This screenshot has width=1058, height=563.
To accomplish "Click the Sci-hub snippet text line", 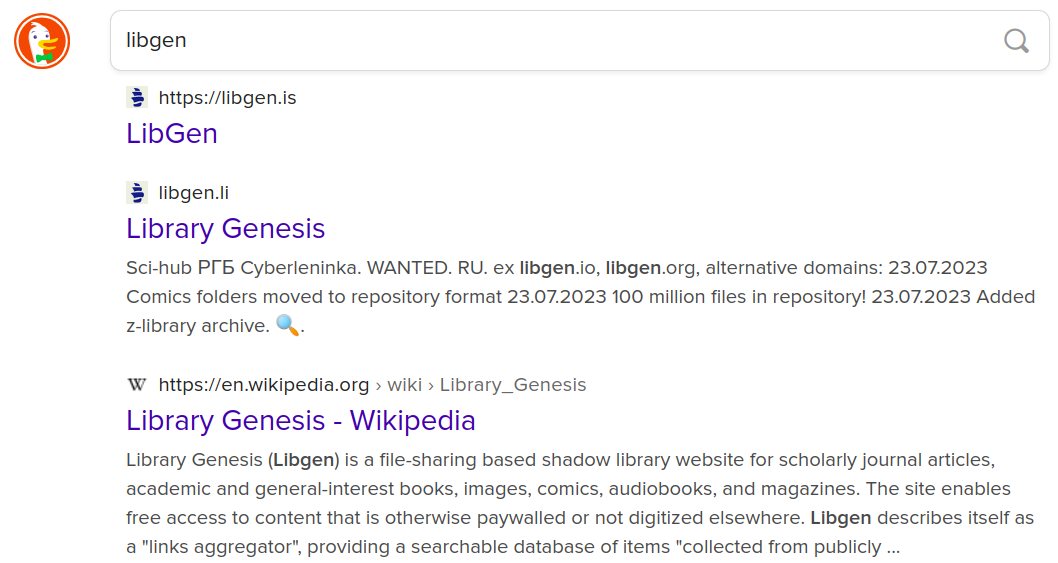I will pos(556,268).
